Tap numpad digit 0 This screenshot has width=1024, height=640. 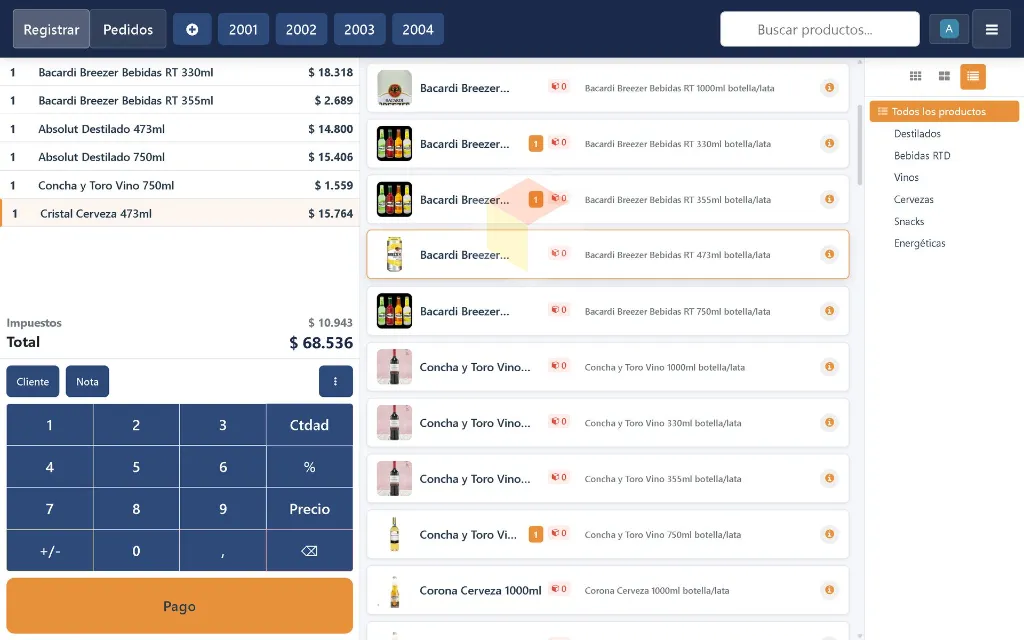click(136, 551)
